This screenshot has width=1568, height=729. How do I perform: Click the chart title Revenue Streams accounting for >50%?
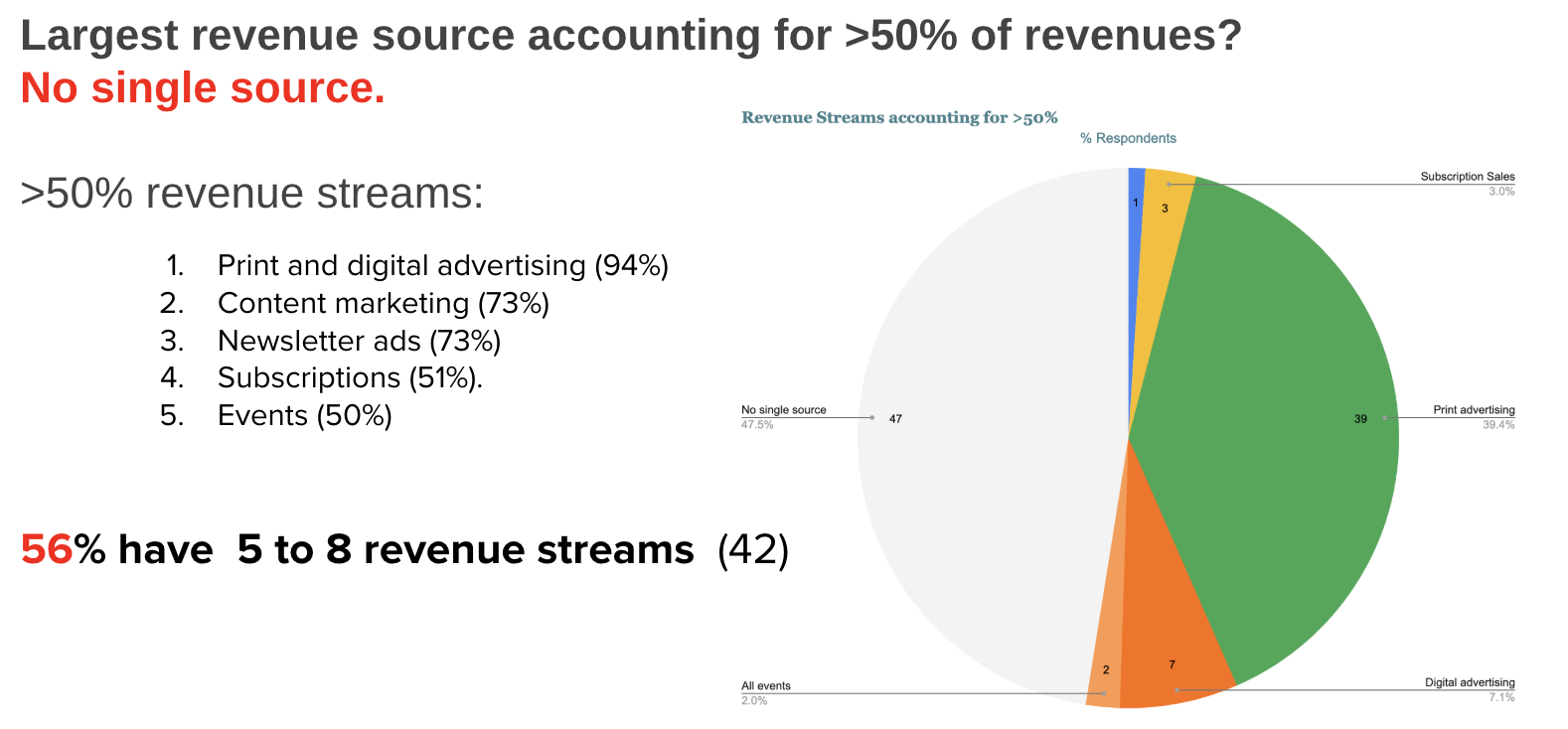click(x=899, y=117)
